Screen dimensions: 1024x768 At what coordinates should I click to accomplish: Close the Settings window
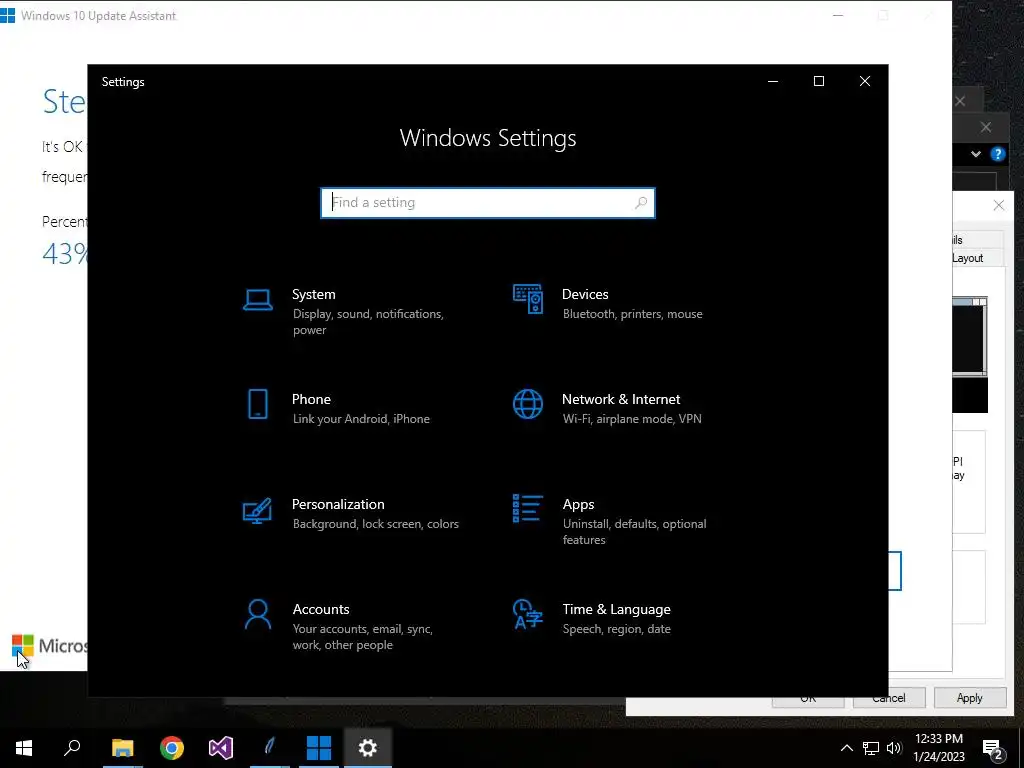click(x=865, y=81)
